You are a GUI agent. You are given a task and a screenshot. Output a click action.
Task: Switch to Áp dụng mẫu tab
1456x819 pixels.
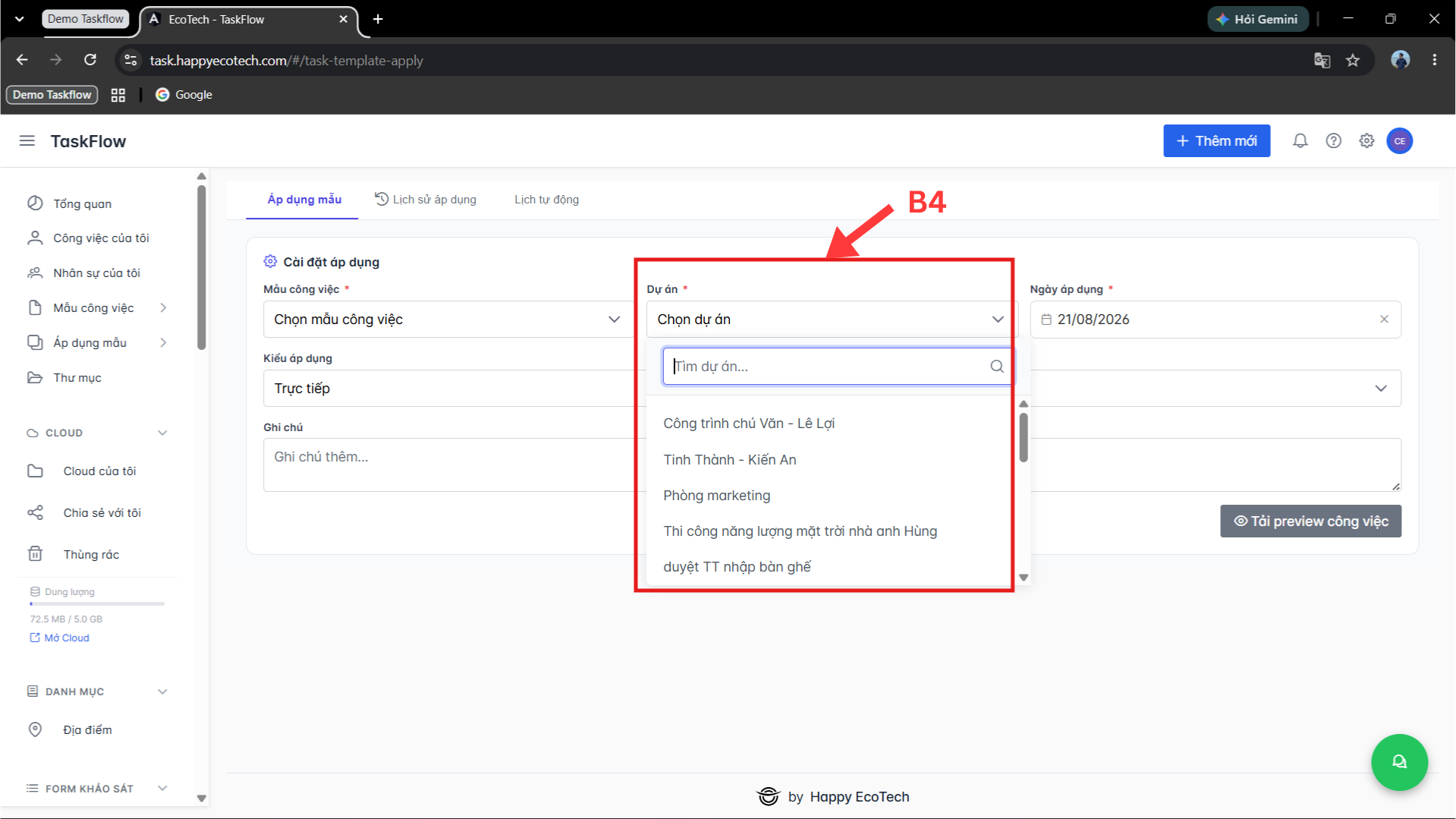coord(304,200)
